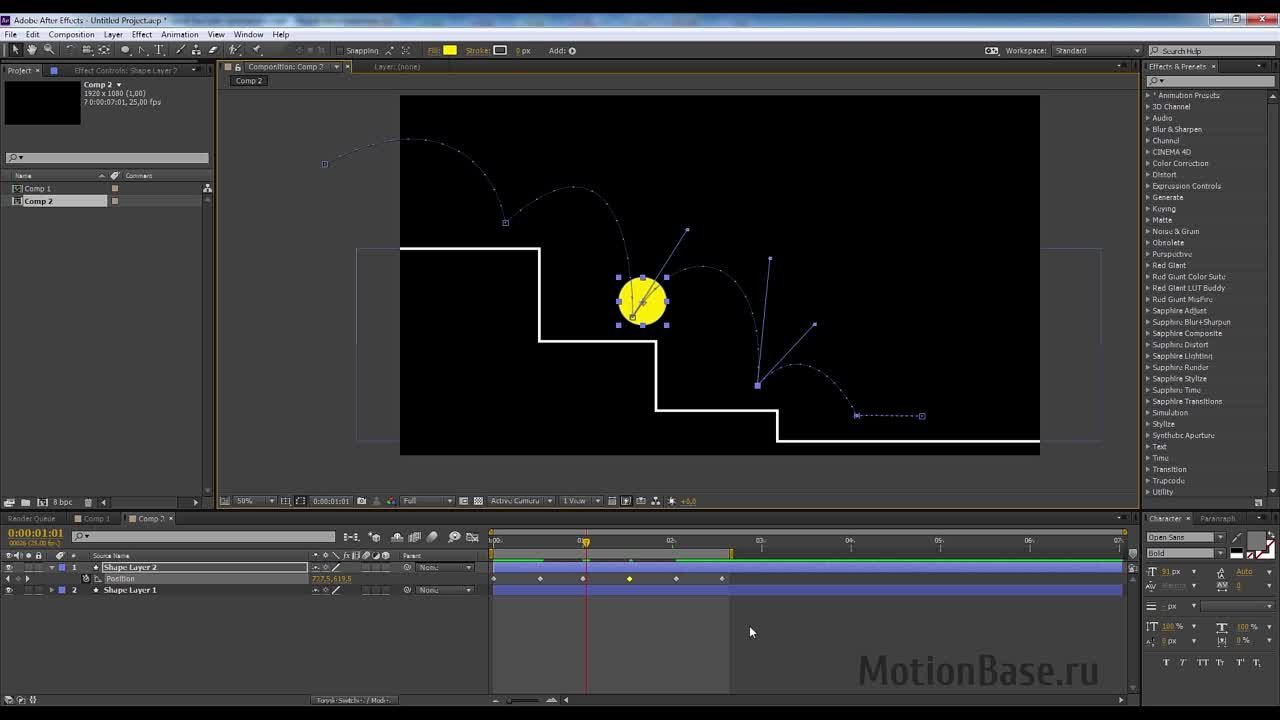
Task: Take a snapshot with camera icon
Action: pyautogui.click(x=361, y=501)
